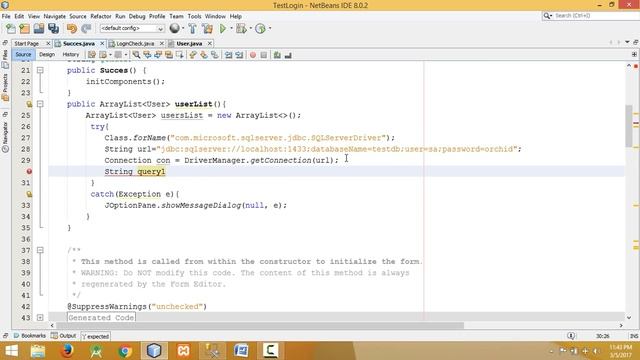640x360 pixels.
Task: Switch to the Start Page tab
Action: pos(27,43)
